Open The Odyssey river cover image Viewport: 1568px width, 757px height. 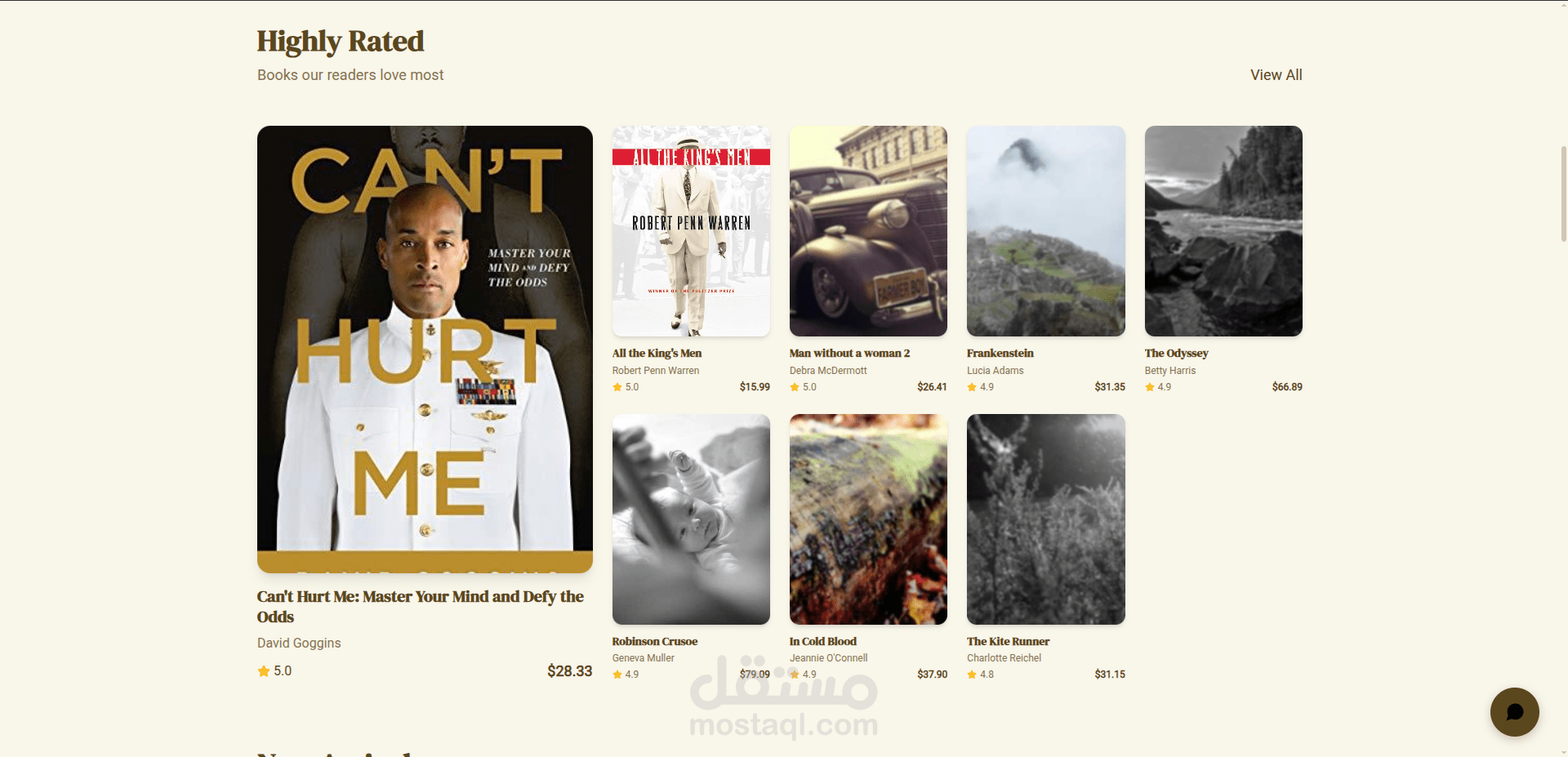pos(1223,231)
